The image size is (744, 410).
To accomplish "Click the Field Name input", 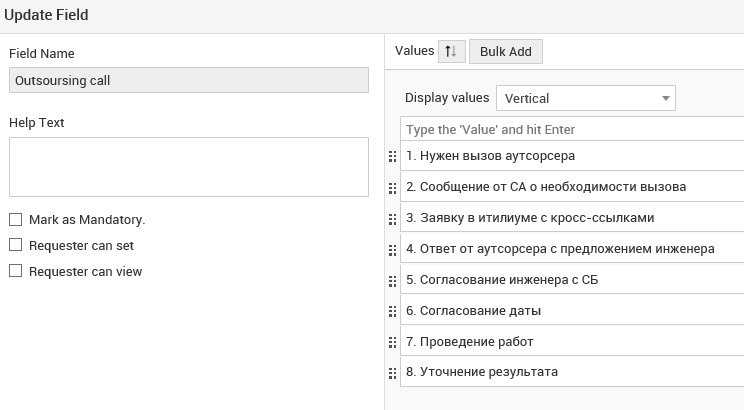I will point(188,81).
